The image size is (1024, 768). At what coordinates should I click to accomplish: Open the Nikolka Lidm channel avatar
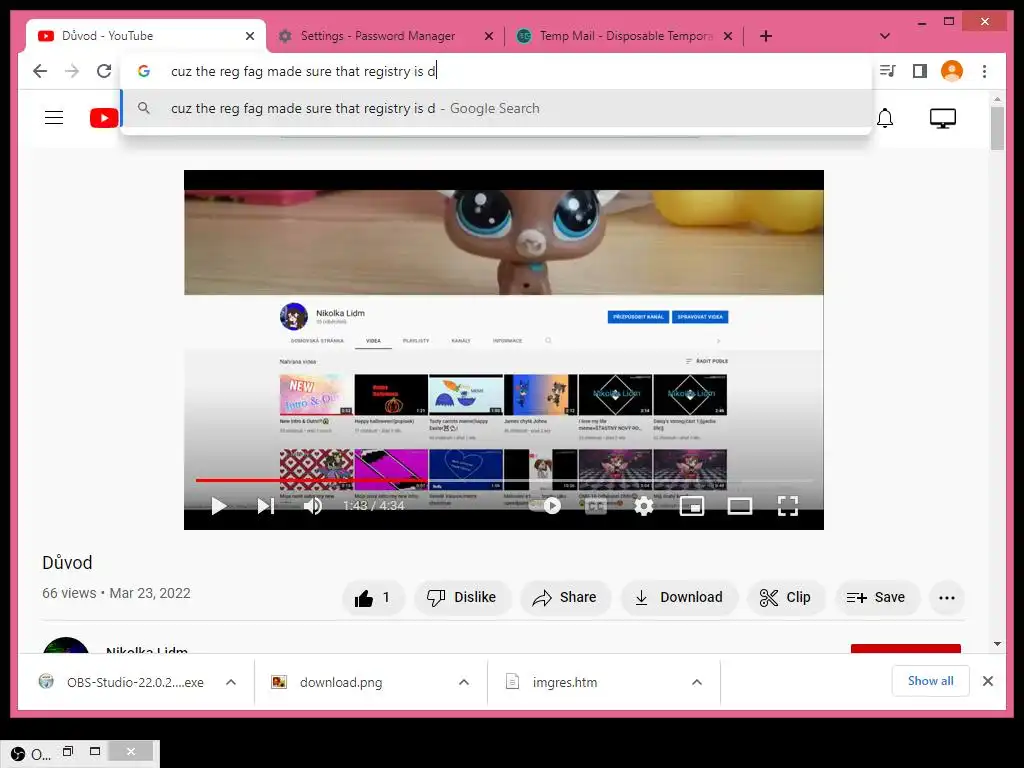tap(65, 645)
